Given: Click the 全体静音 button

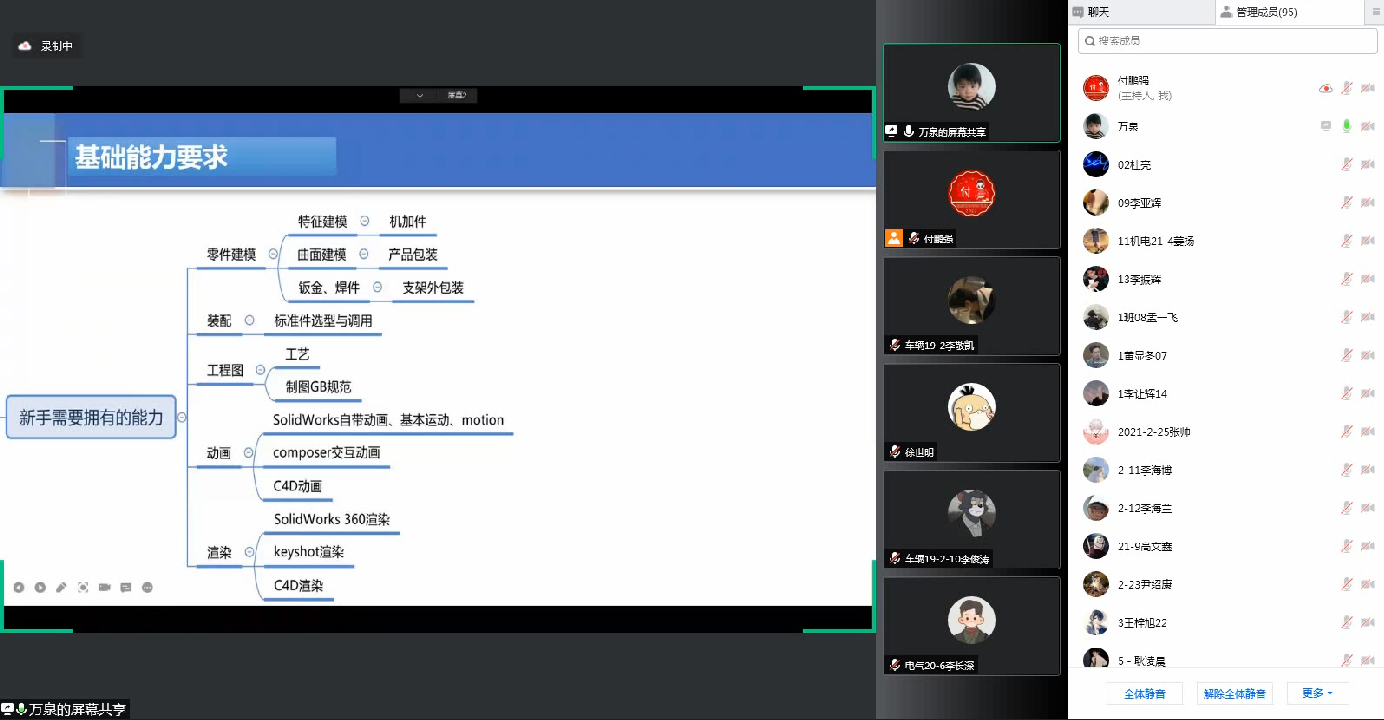Looking at the screenshot, I should click(1144, 693).
